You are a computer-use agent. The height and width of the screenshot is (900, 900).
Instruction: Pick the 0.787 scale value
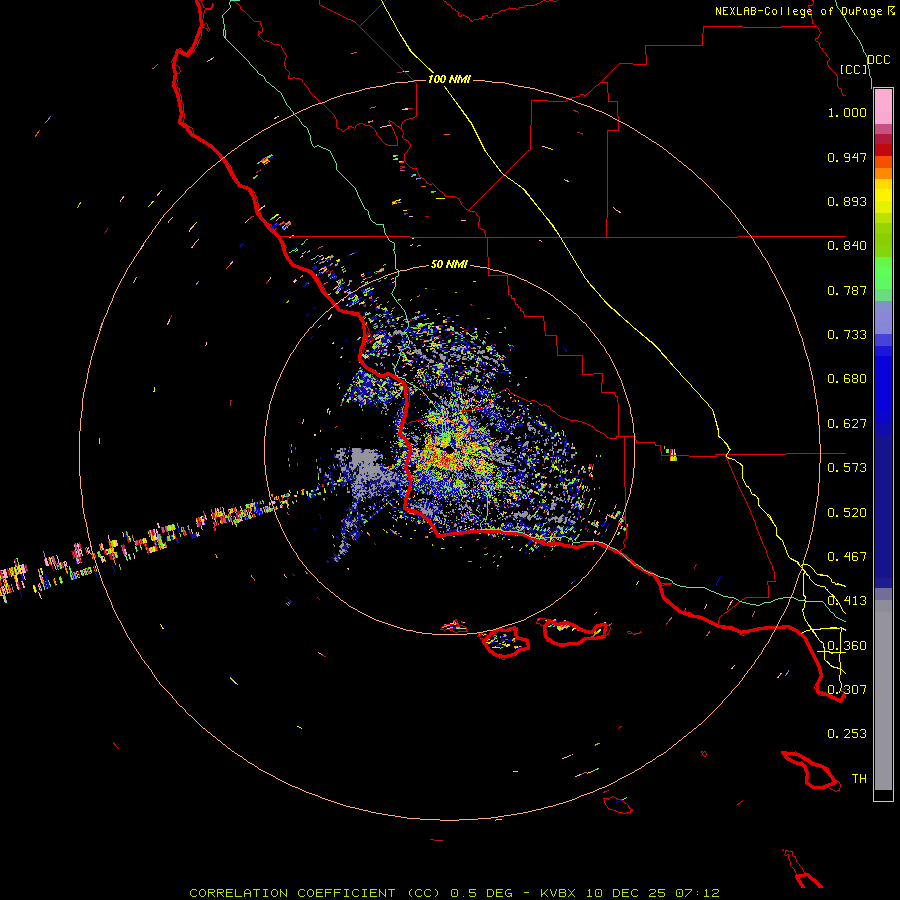pos(847,290)
